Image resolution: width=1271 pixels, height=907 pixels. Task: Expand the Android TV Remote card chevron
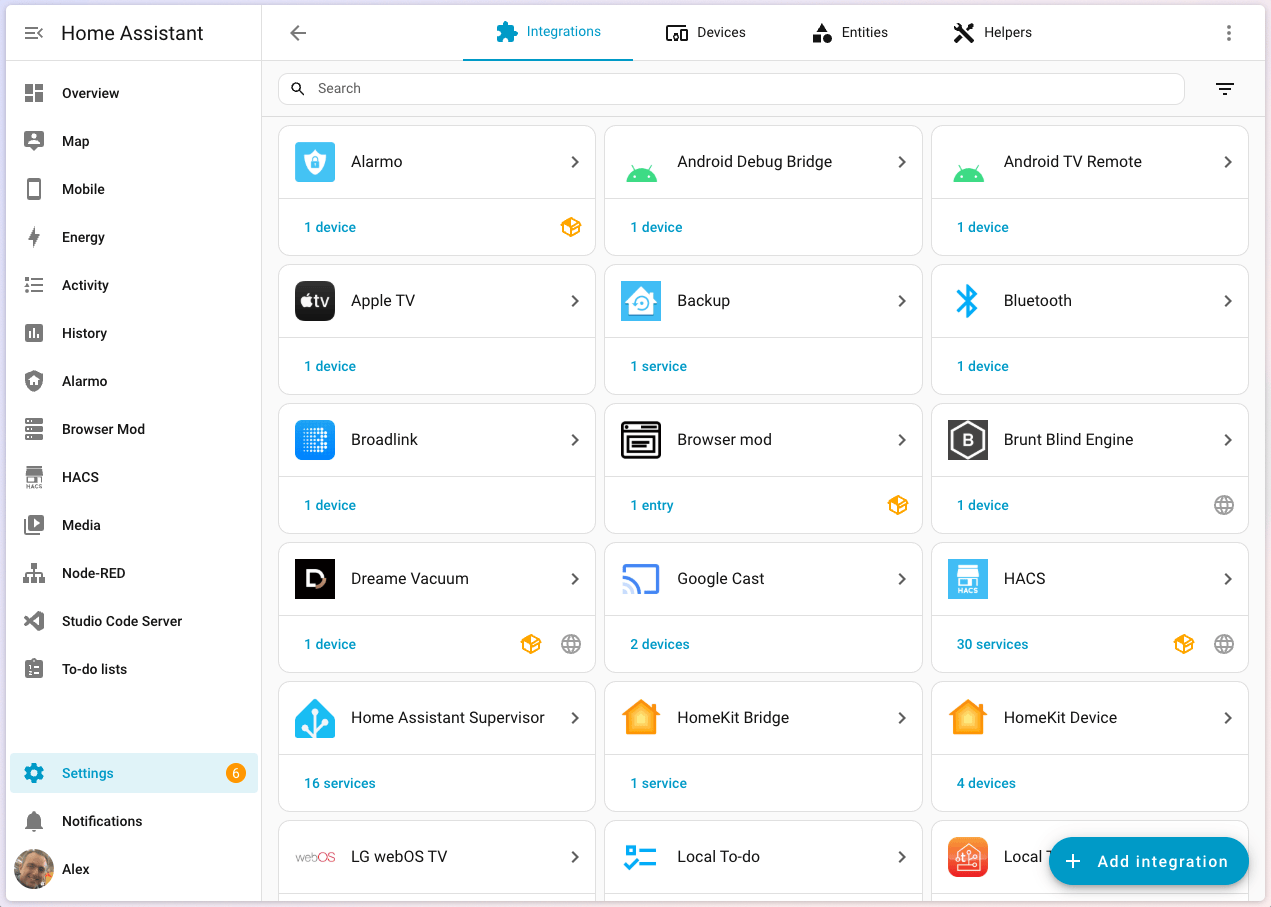point(1227,161)
